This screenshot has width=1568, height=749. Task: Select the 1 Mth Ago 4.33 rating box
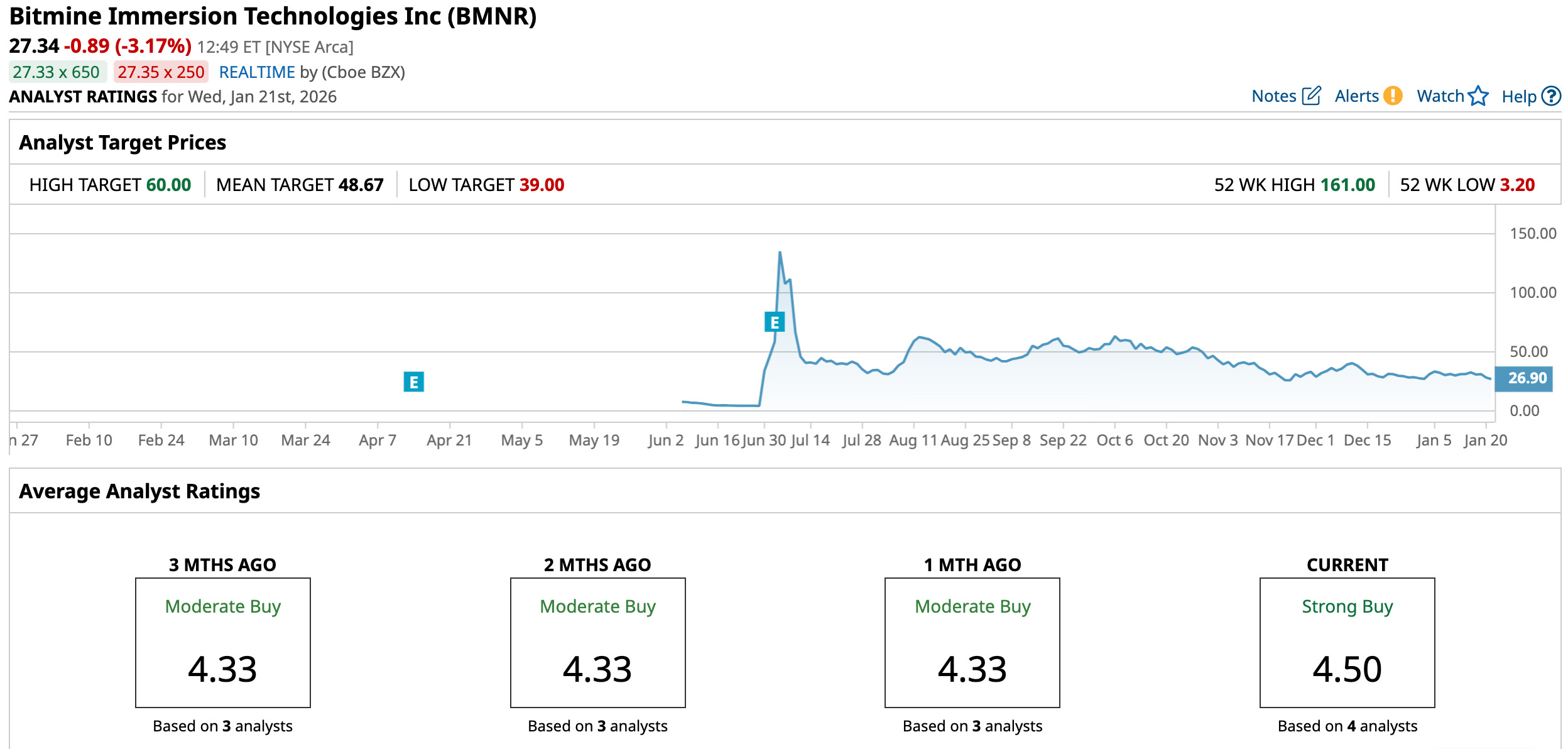pyautogui.click(x=972, y=642)
